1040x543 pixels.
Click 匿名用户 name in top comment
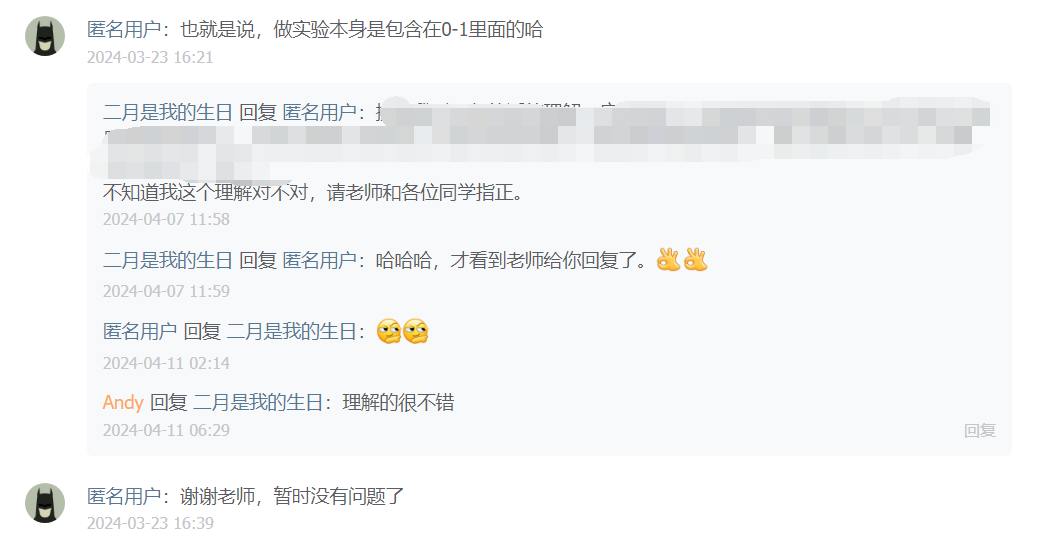click(123, 29)
